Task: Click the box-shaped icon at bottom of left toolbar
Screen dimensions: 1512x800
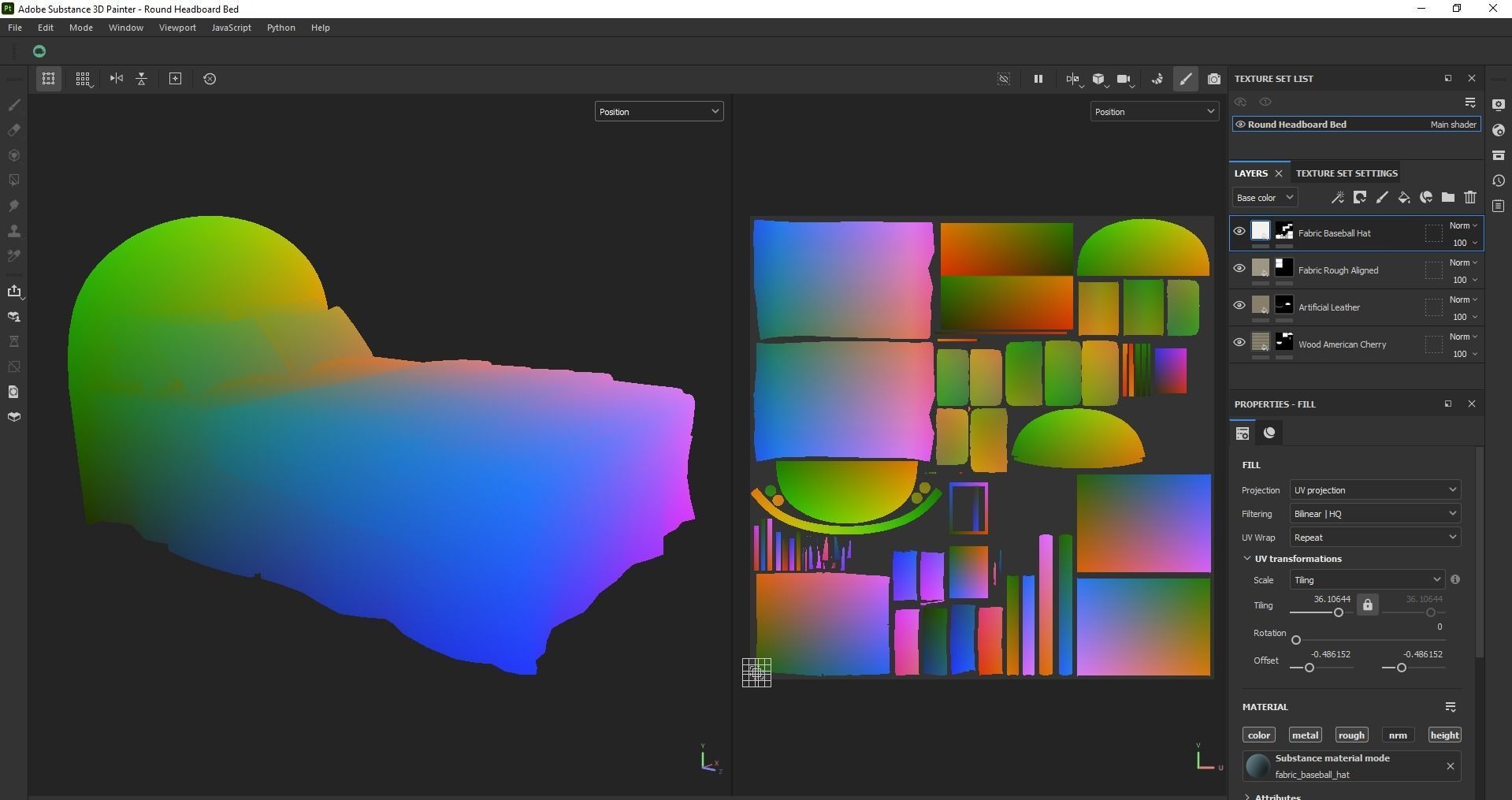Action: coord(14,417)
